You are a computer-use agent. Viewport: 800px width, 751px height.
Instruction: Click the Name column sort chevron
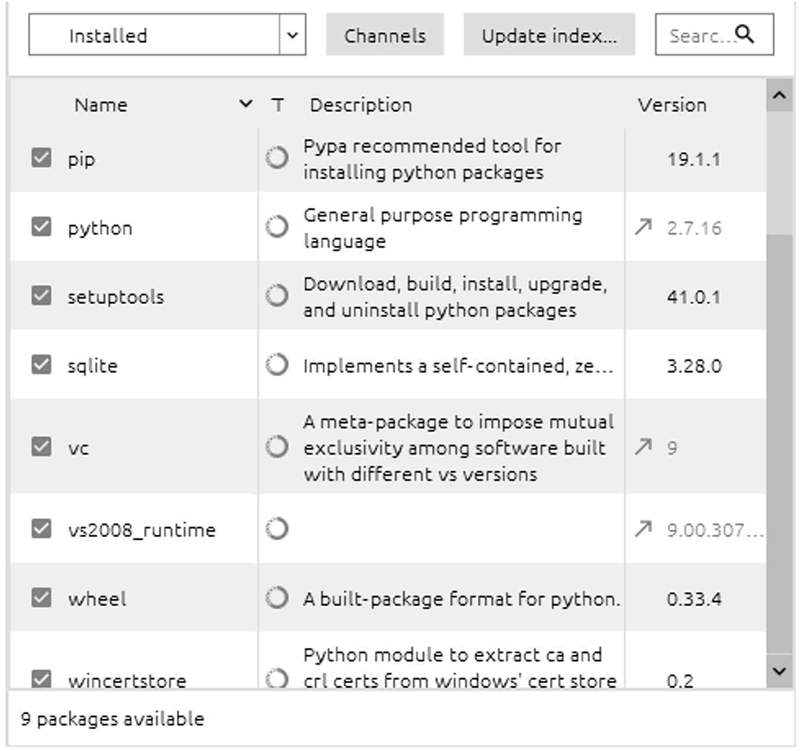(x=246, y=104)
